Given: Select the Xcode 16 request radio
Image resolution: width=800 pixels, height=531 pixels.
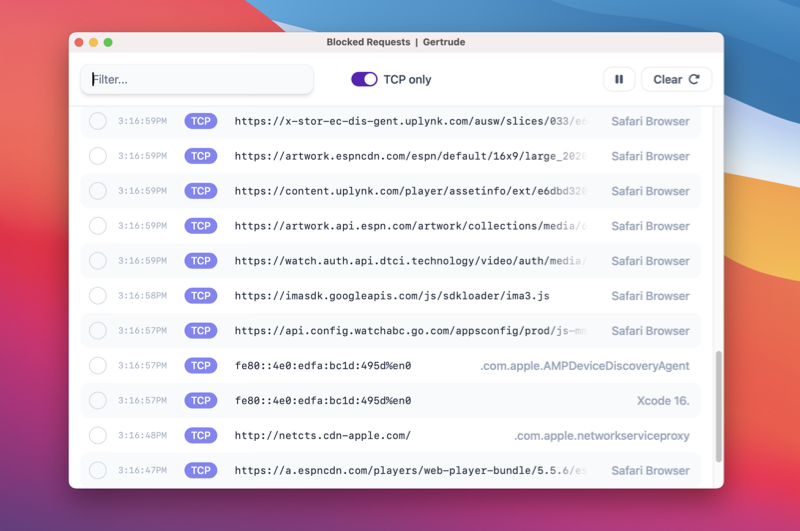Looking at the screenshot, I should click(98, 401).
